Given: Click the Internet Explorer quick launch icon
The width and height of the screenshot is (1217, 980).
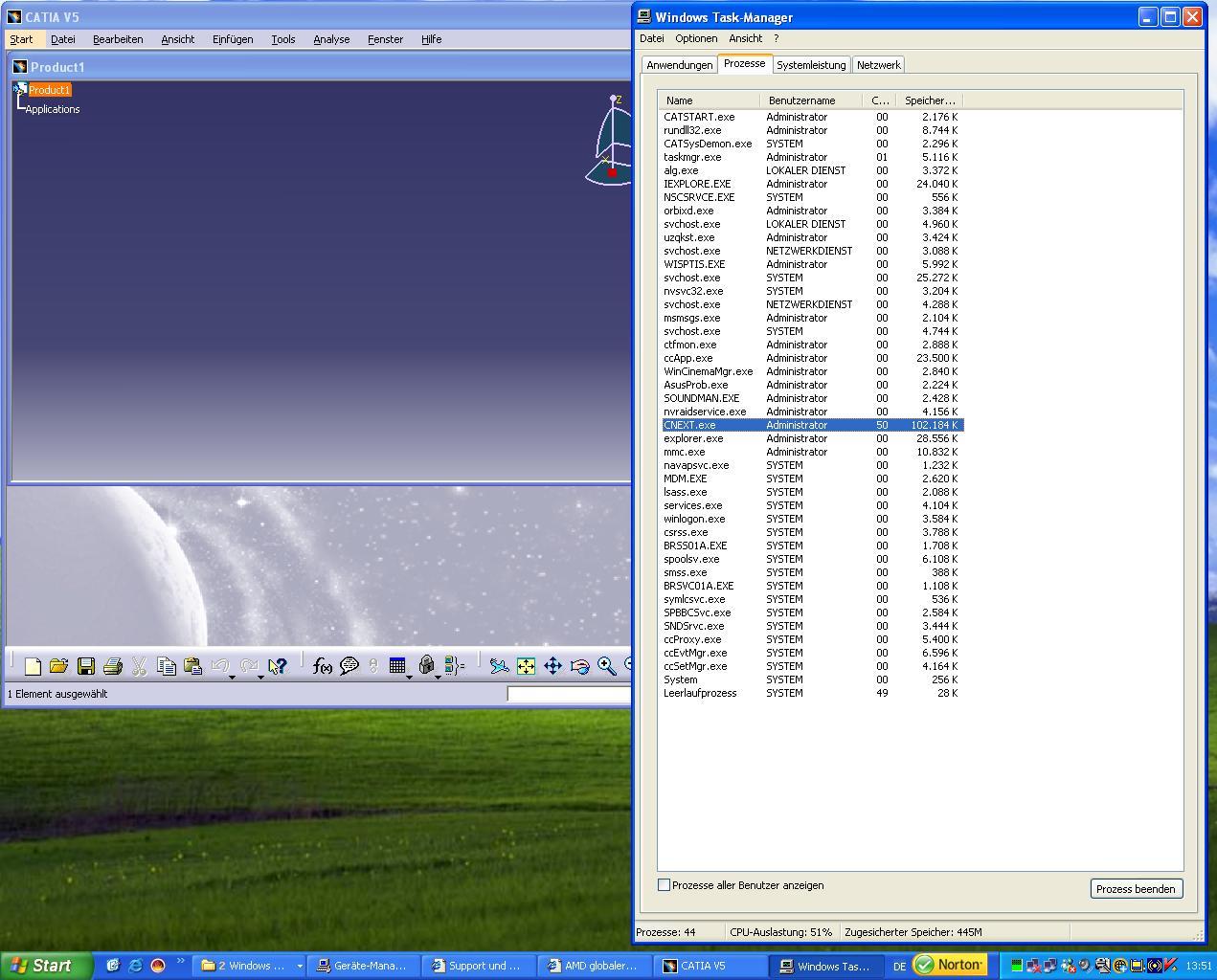Looking at the screenshot, I should pyautogui.click(x=135, y=966).
